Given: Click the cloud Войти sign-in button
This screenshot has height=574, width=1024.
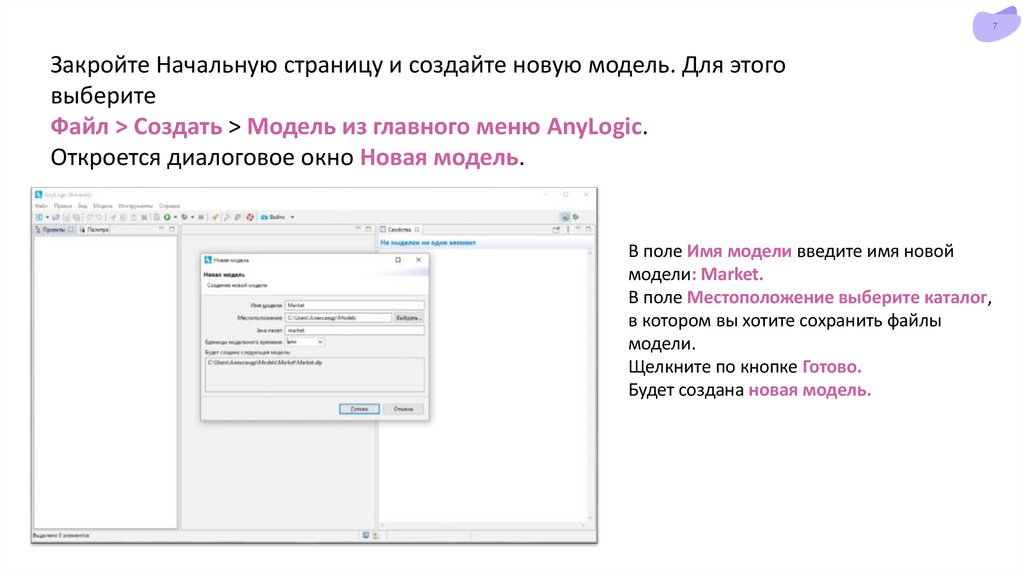Looking at the screenshot, I should (273, 217).
